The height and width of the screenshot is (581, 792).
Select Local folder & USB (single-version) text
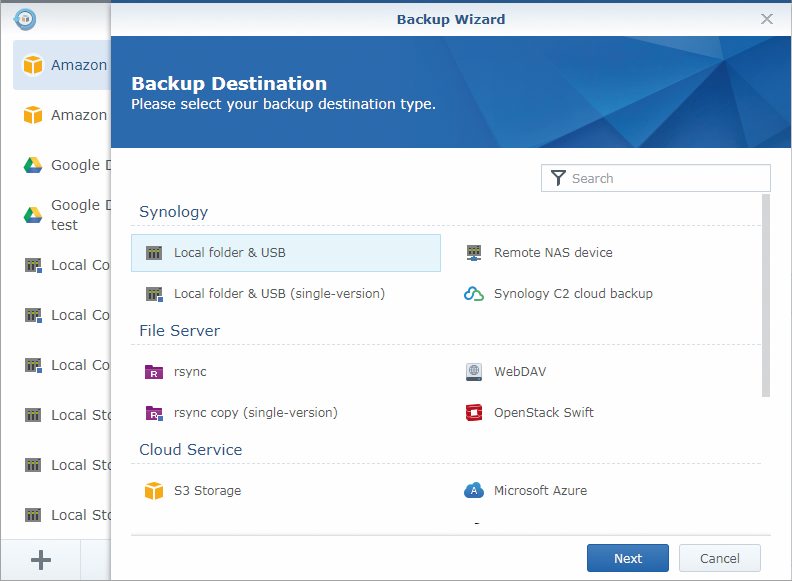tap(279, 294)
